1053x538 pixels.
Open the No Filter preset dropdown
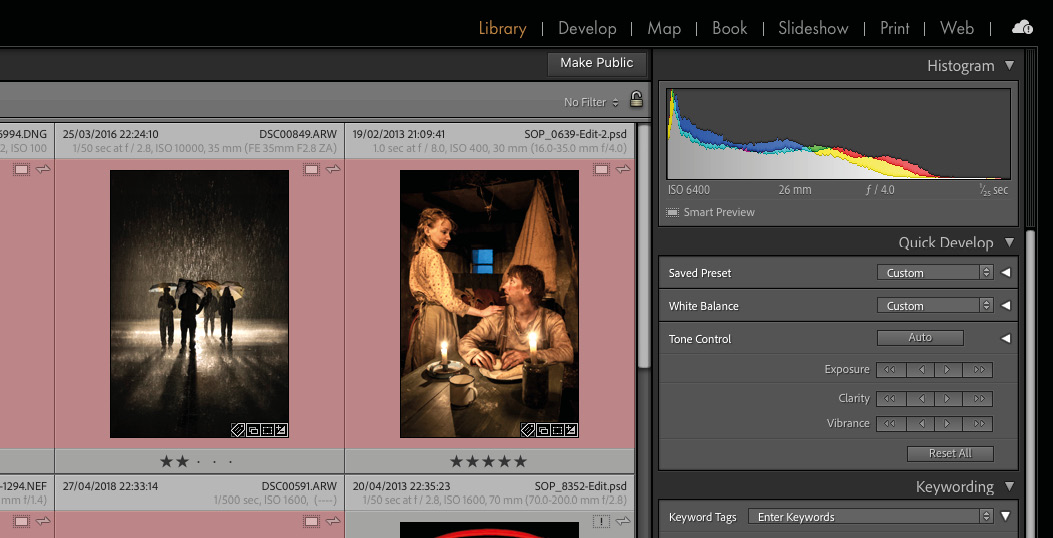pyautogui.click(x=591, y=103)
